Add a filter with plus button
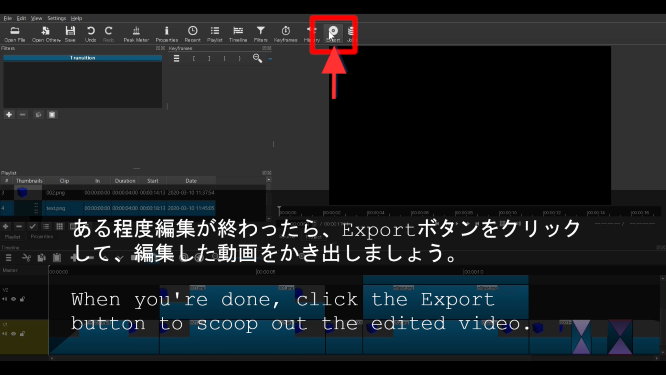This screenshot has width=666, height=375. pyautogui.click(x=9, y=115)
